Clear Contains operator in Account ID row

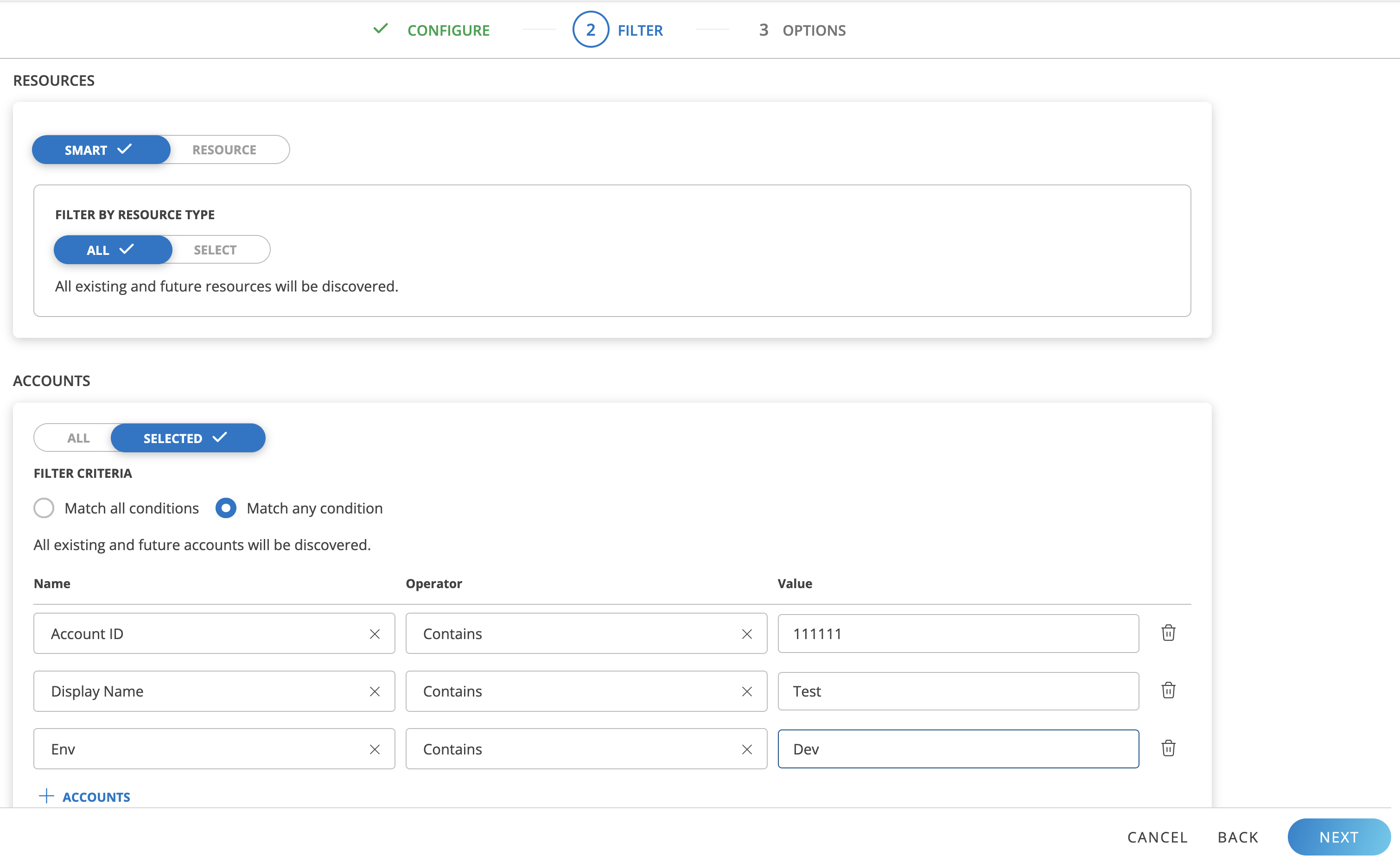(746, 634)
